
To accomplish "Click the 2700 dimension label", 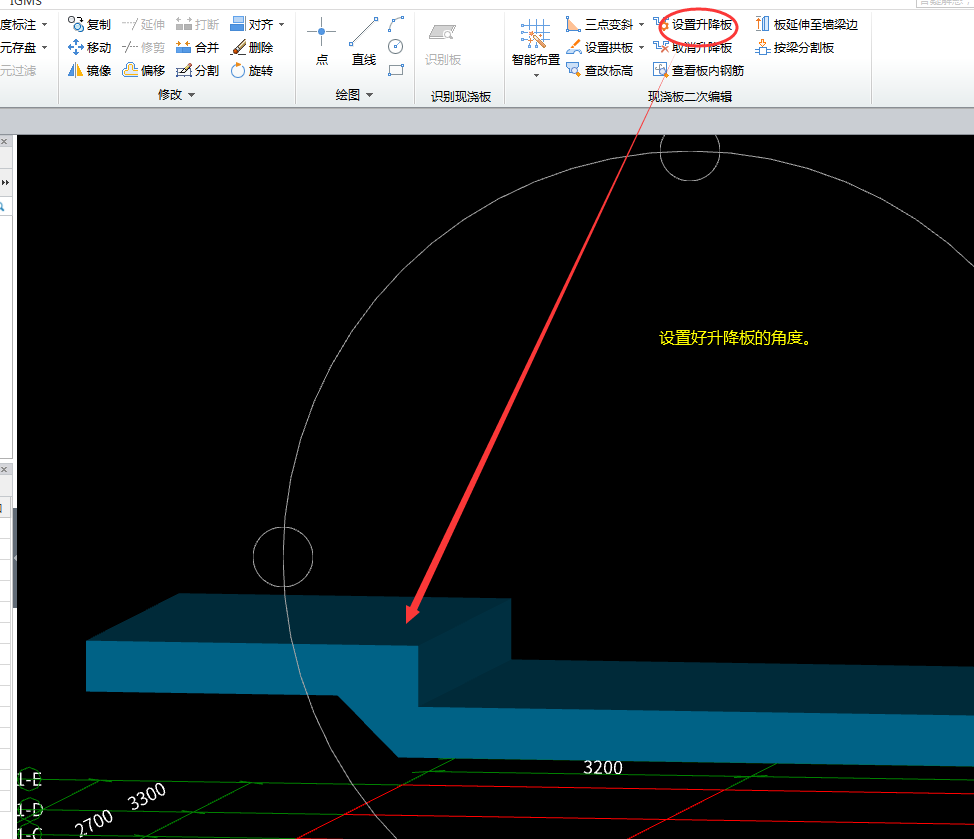I will (x=93, y=823).
